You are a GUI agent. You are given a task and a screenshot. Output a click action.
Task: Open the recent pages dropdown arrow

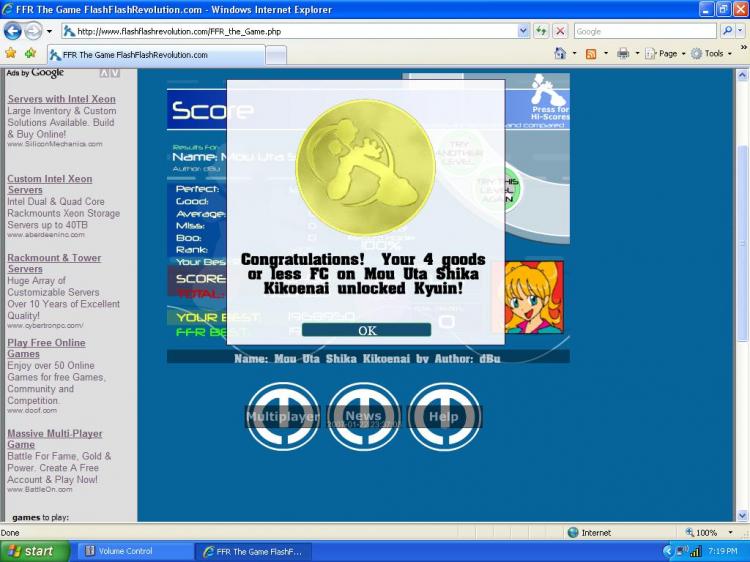49,32
